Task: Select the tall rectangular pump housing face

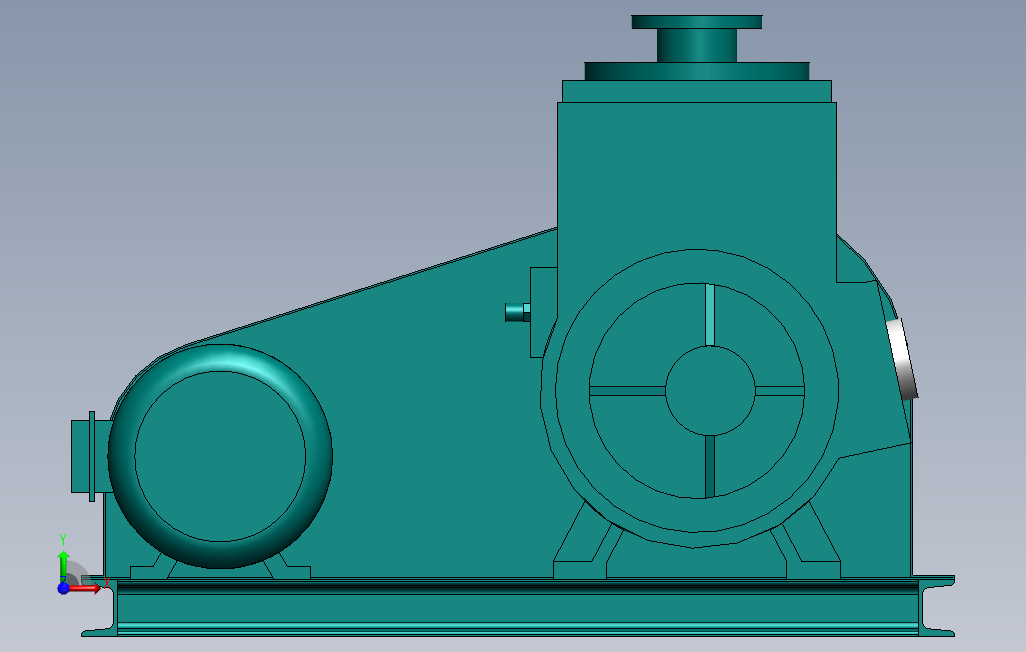Action: (697, 177)
